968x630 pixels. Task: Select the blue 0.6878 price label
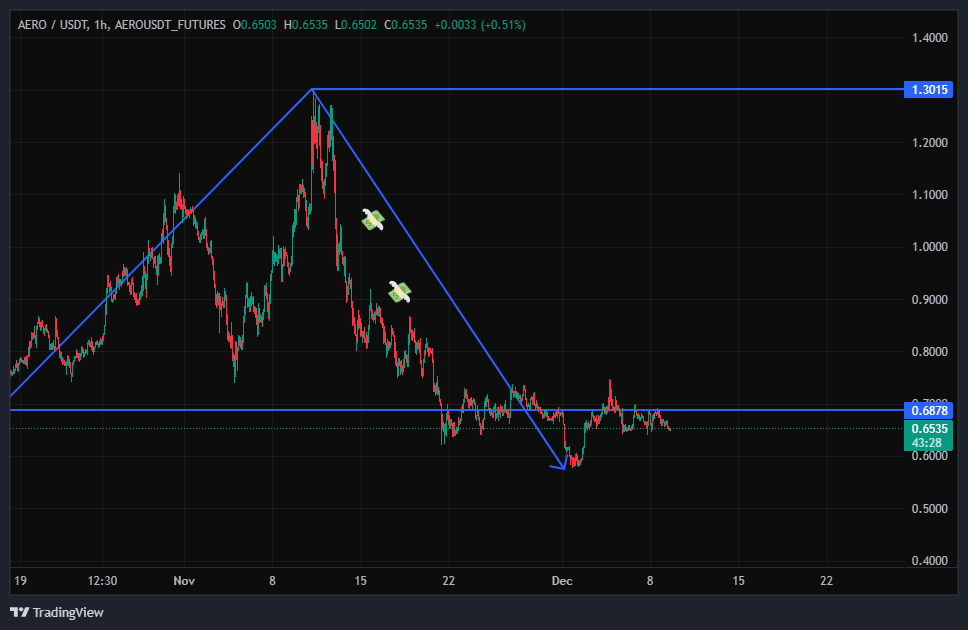tap(929, 410)
